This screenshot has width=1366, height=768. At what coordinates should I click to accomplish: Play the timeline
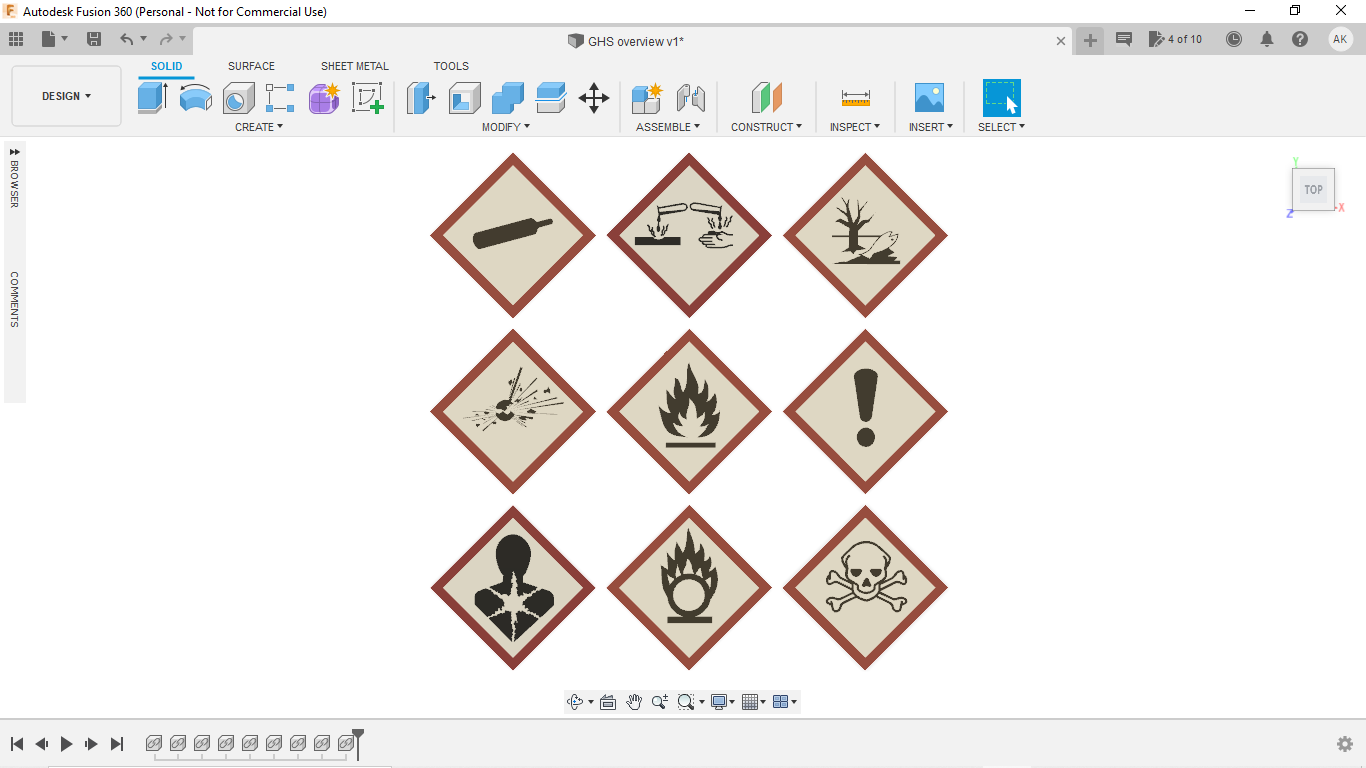tap(67, 744)
